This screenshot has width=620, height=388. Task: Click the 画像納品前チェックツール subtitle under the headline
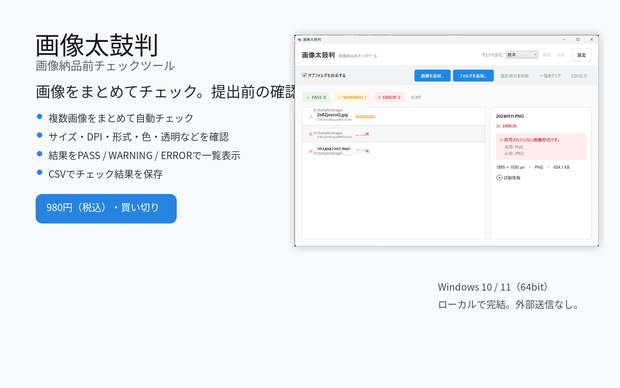coord(105,66)
